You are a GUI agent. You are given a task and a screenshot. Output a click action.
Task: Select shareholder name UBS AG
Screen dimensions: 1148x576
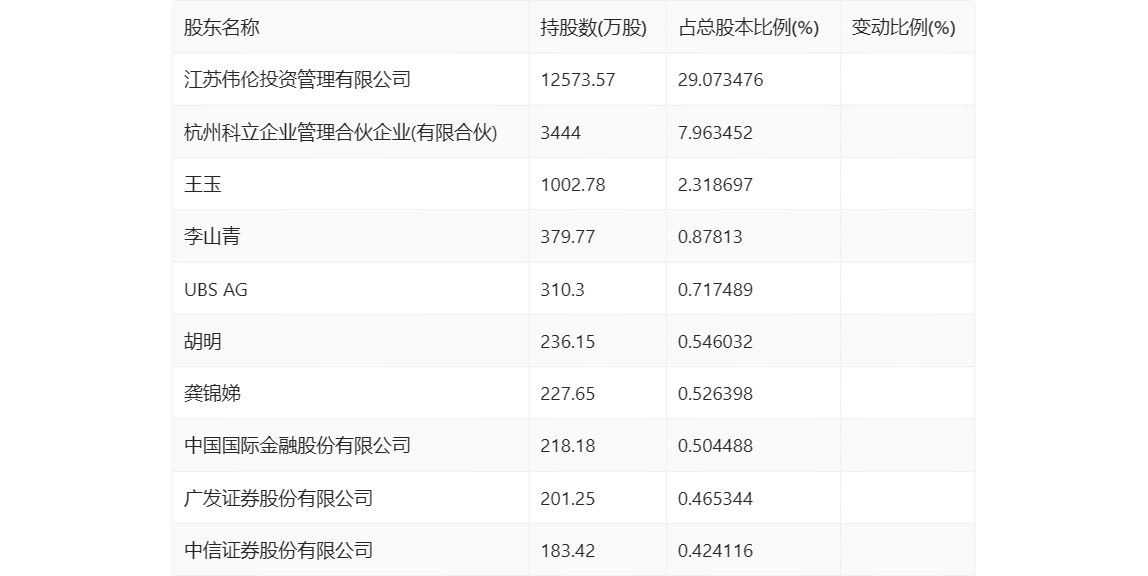click(216, 290)
